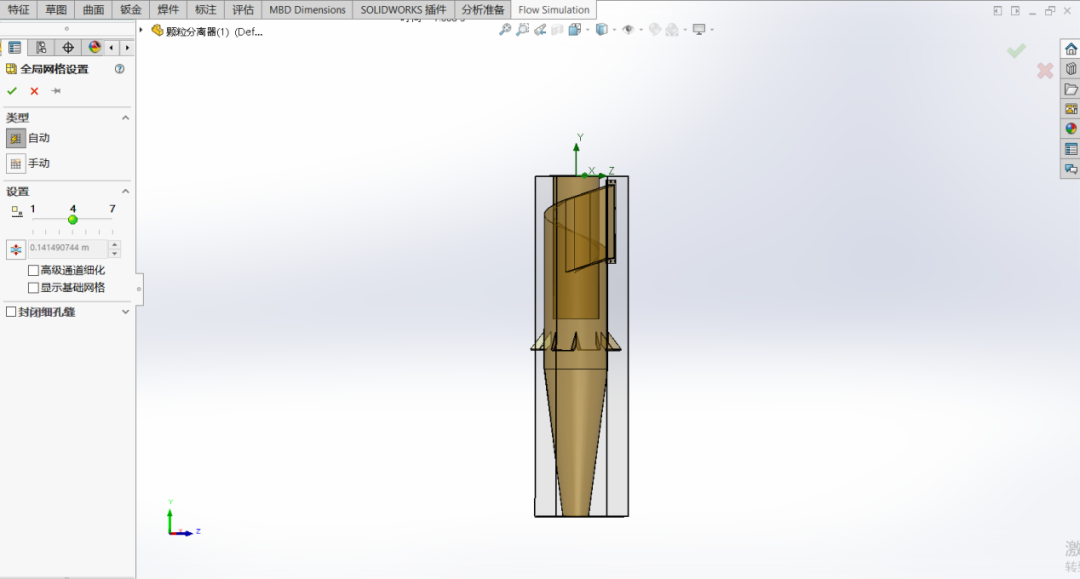Open the DimXpertManager crosshair tab
Image resolution: width=1080 pixels, height=579 pixels.
(x=68, y=48)
